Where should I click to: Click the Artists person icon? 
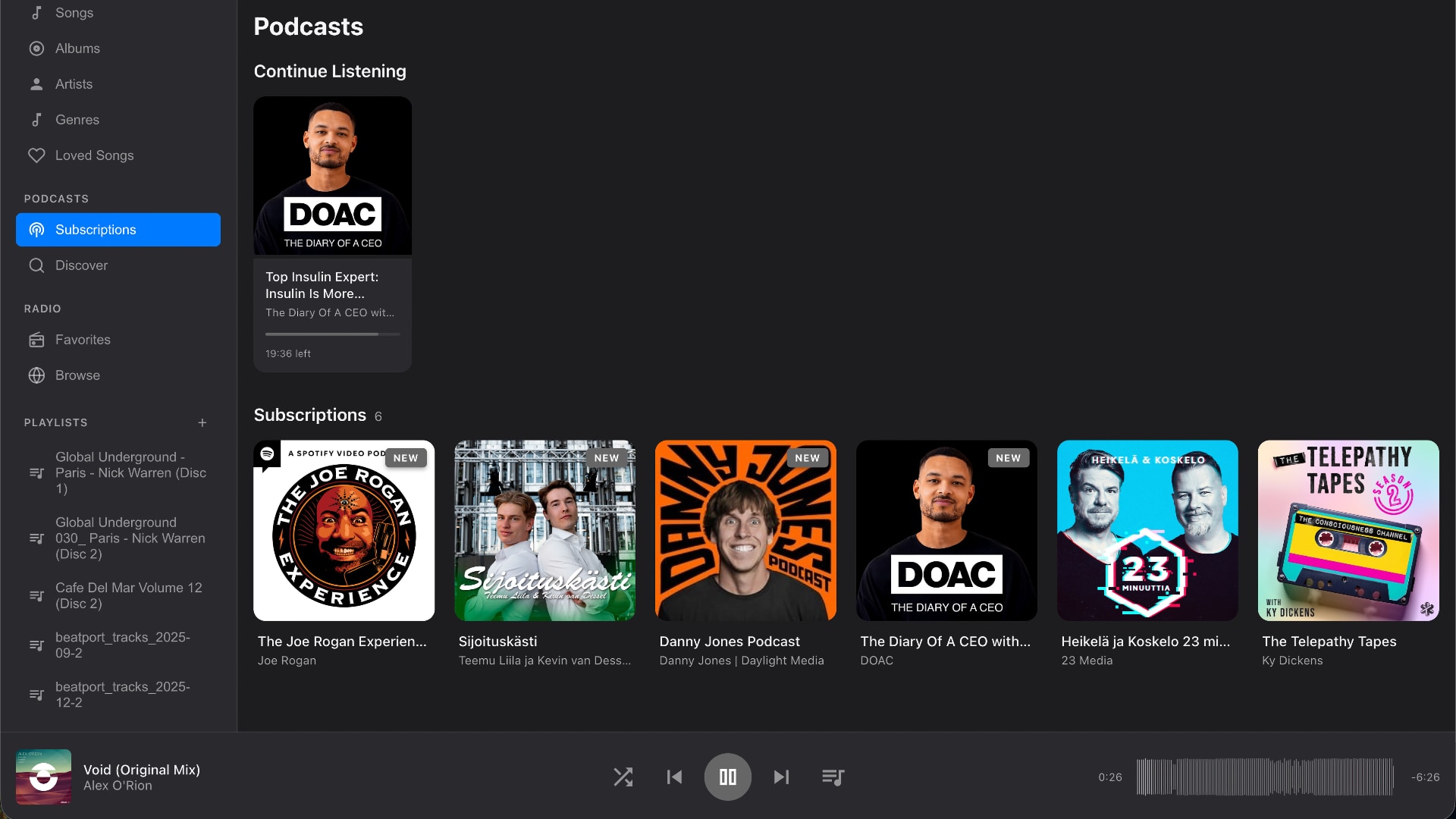(x=36, y=84)
